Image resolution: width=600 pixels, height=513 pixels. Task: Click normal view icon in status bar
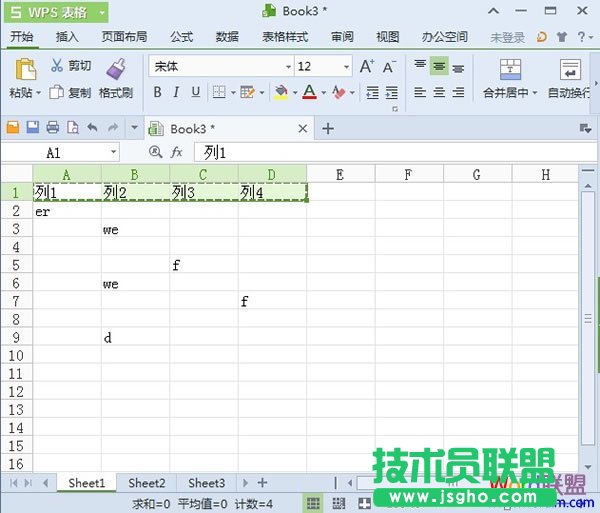coord(313,503)
